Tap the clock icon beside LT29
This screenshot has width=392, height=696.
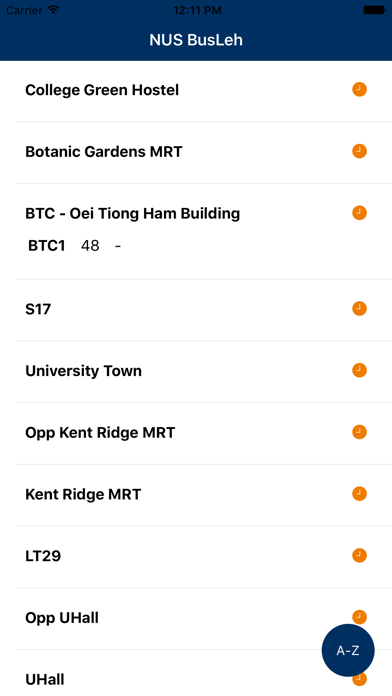click(359, 555)
